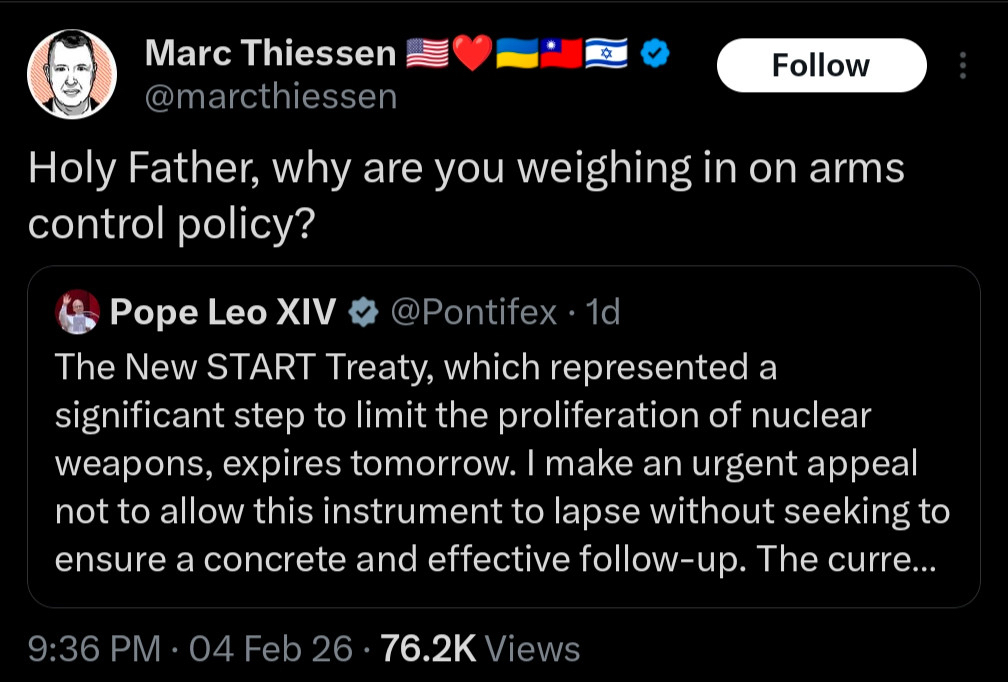Click the Israel flag emoji
Screen dimensions: 1008x682
(607, 54)
